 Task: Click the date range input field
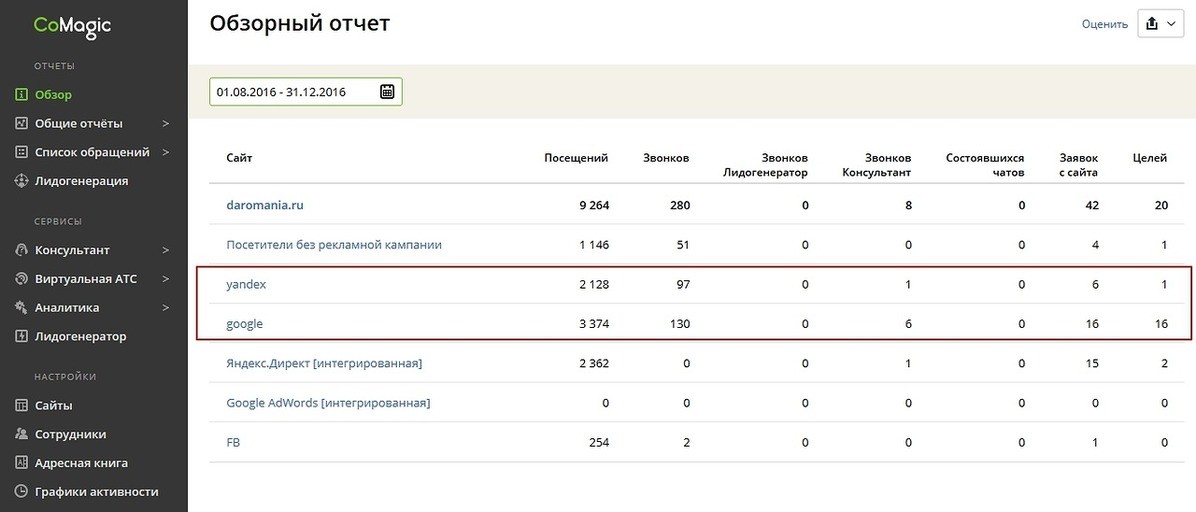click(306, 92)
